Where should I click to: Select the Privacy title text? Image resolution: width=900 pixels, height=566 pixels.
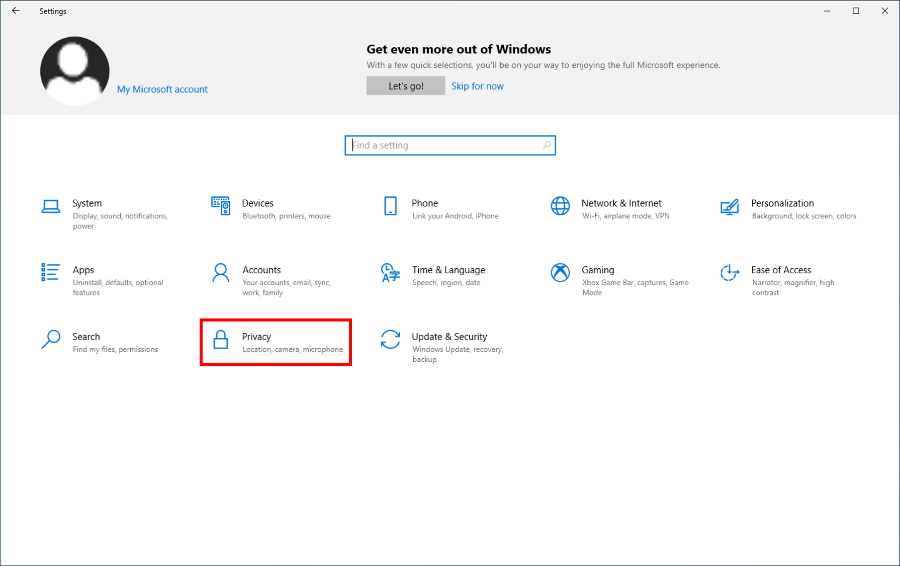point(256,336)
